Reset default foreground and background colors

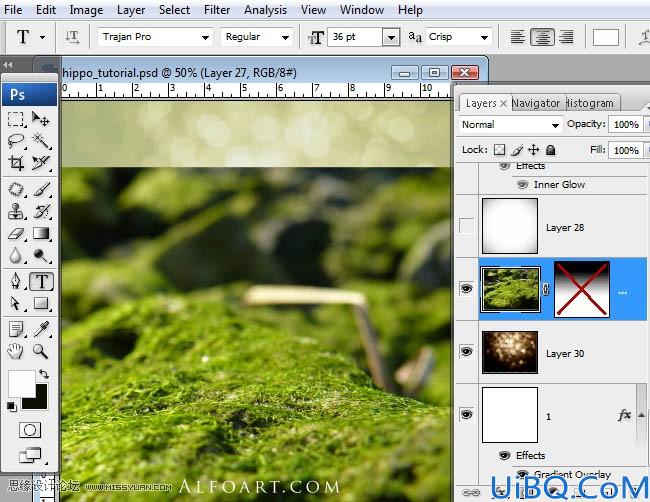[12, 406]
